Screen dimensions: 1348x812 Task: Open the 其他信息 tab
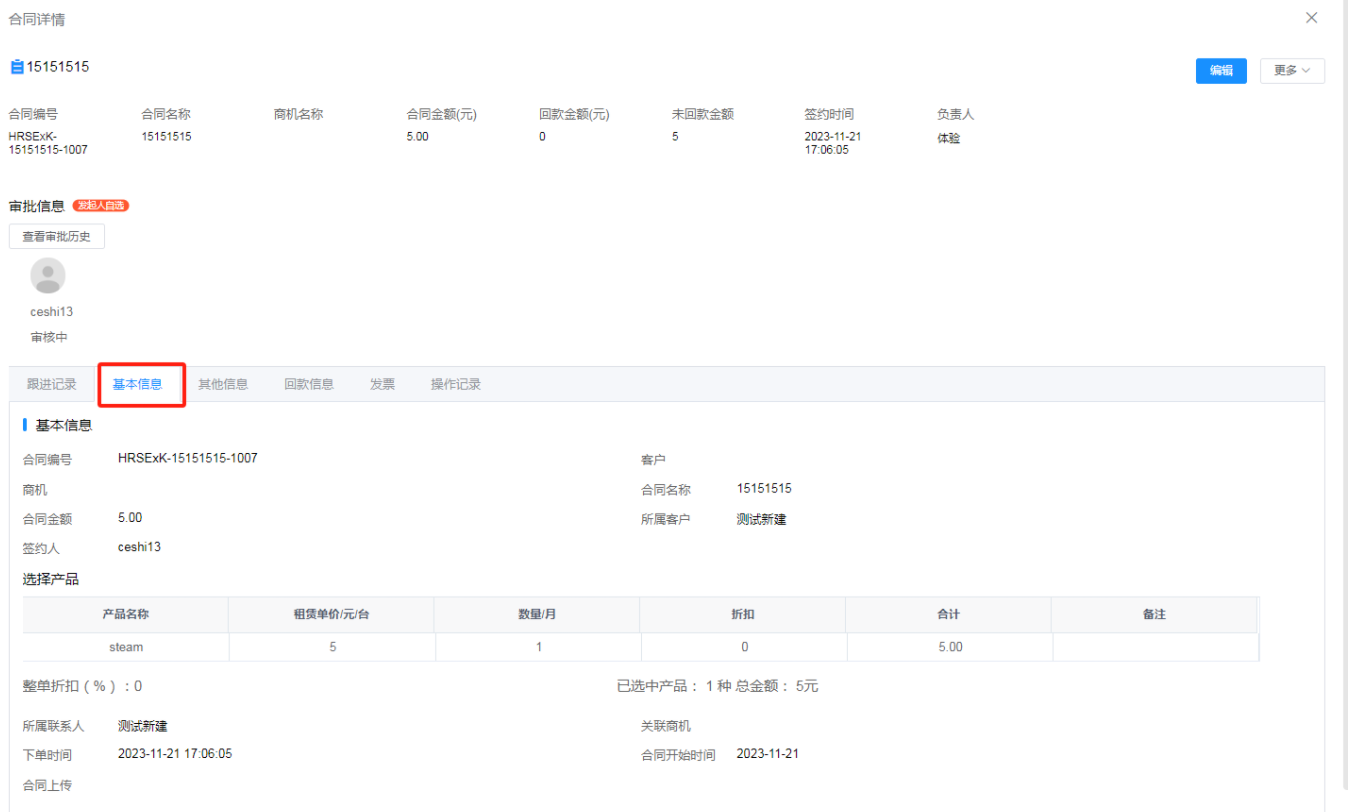[x=222, y=383]
